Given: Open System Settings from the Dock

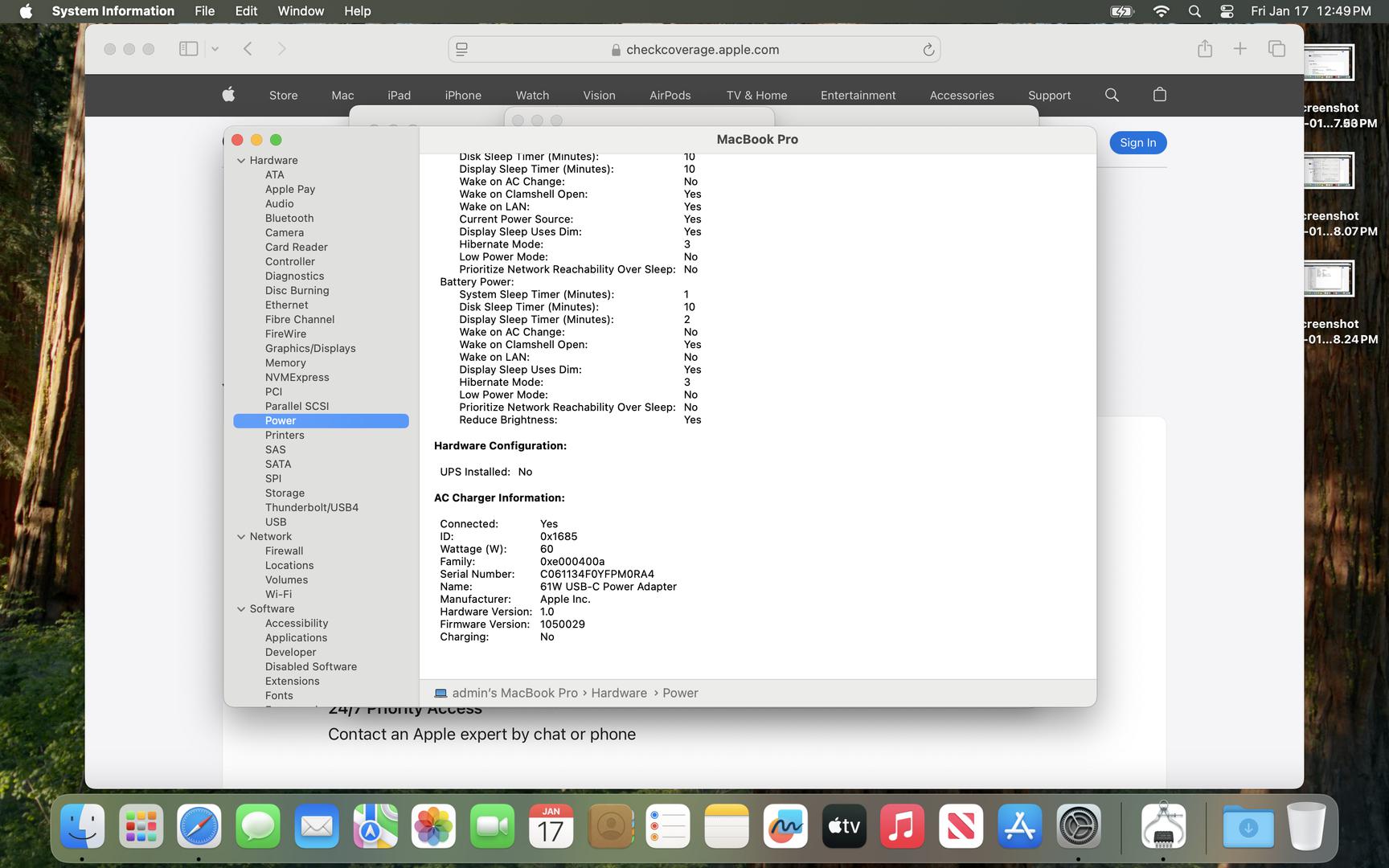Looking at the screenshot, I should (x=1078, y=826).
